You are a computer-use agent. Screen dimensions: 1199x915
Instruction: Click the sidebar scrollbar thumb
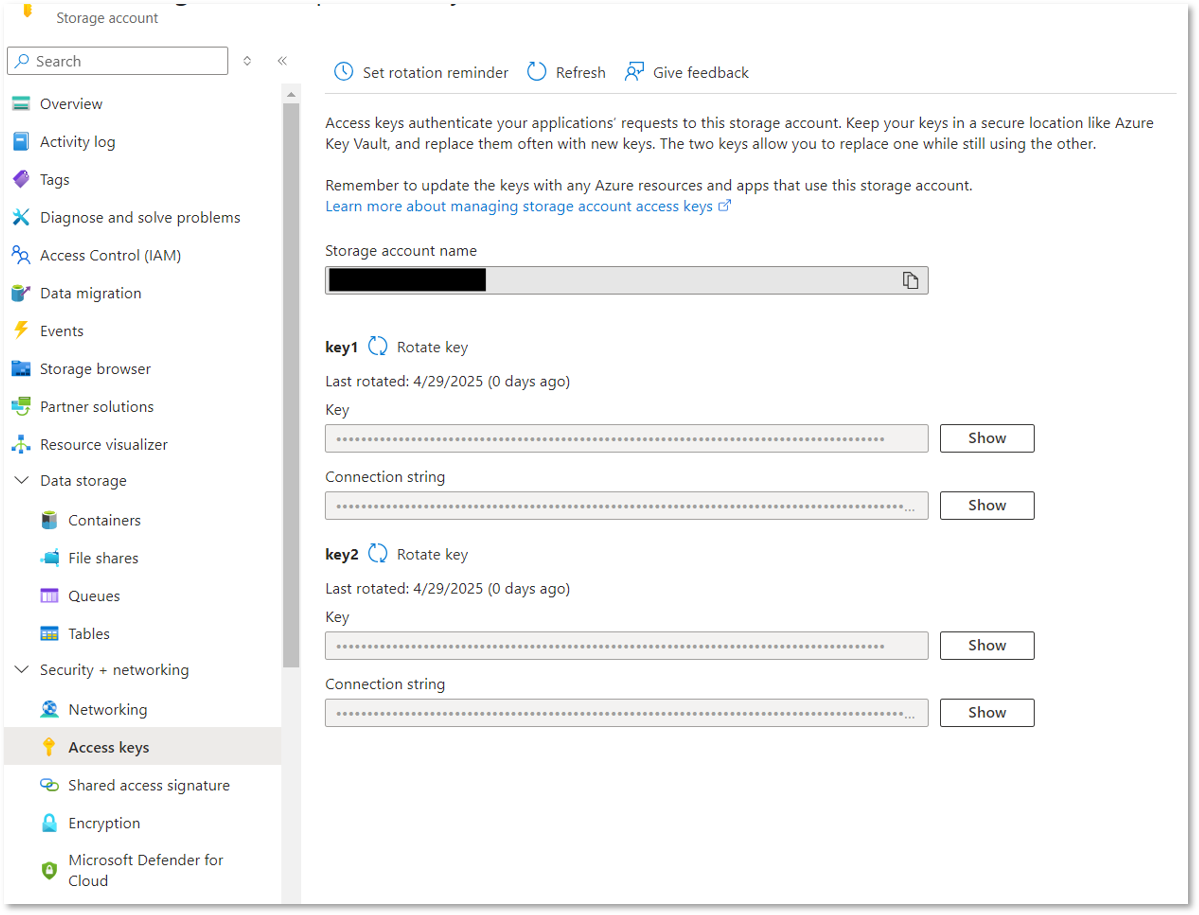pos(291,386)
